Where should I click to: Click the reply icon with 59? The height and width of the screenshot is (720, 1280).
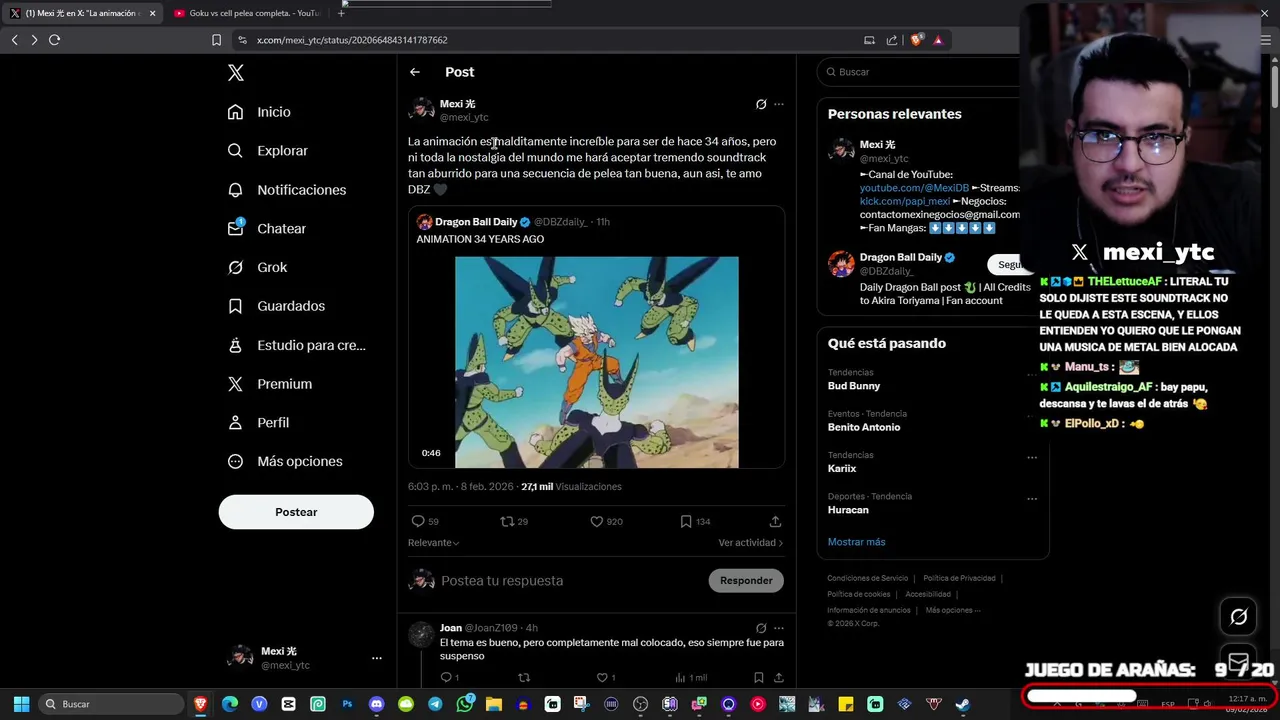(x=425, y=521)
